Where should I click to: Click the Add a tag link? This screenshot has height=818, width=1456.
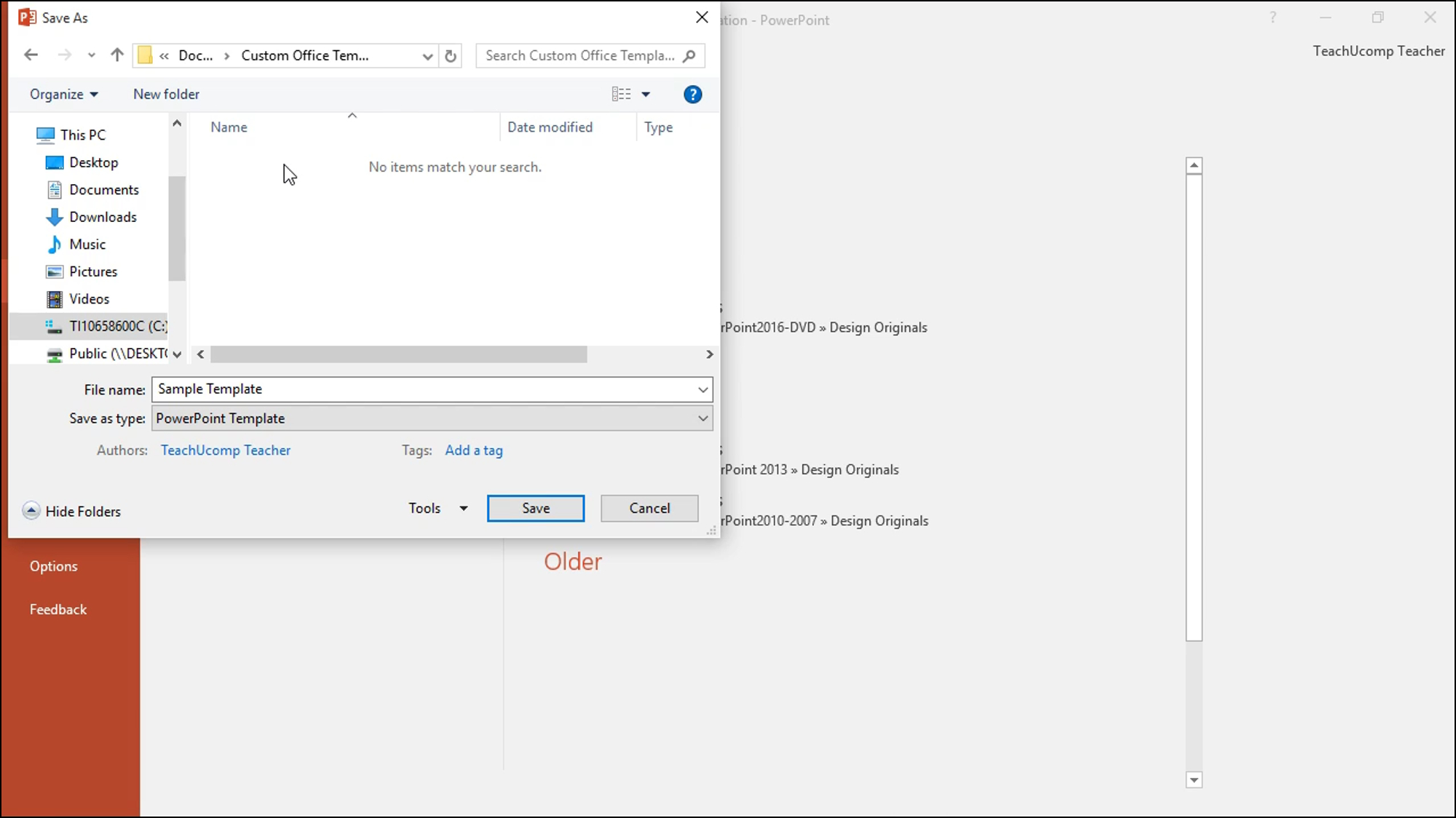pyautogui.click(x=473, y=450)
